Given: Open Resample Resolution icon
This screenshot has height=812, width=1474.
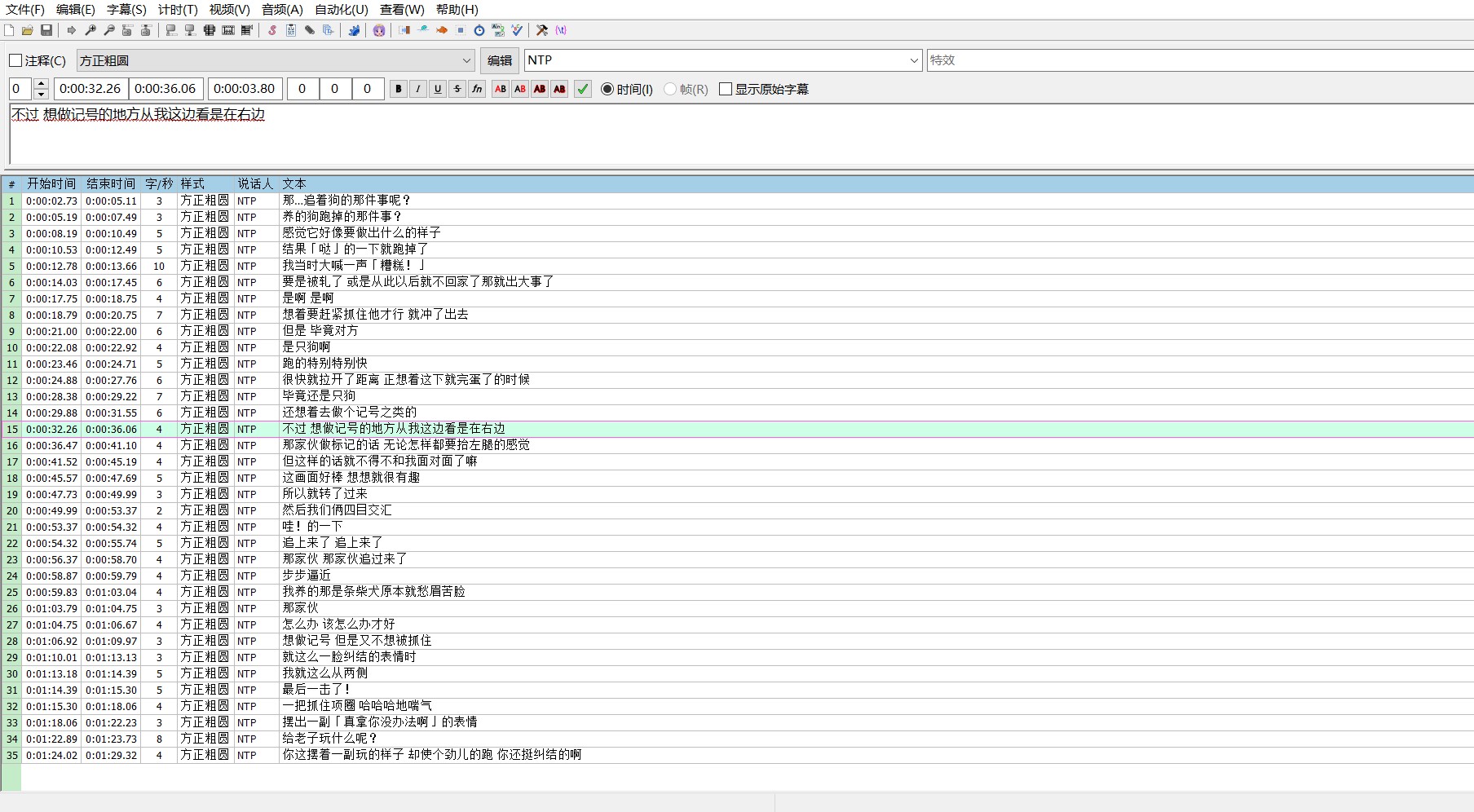Looking at the screenshot, I should tap(461, 30).
